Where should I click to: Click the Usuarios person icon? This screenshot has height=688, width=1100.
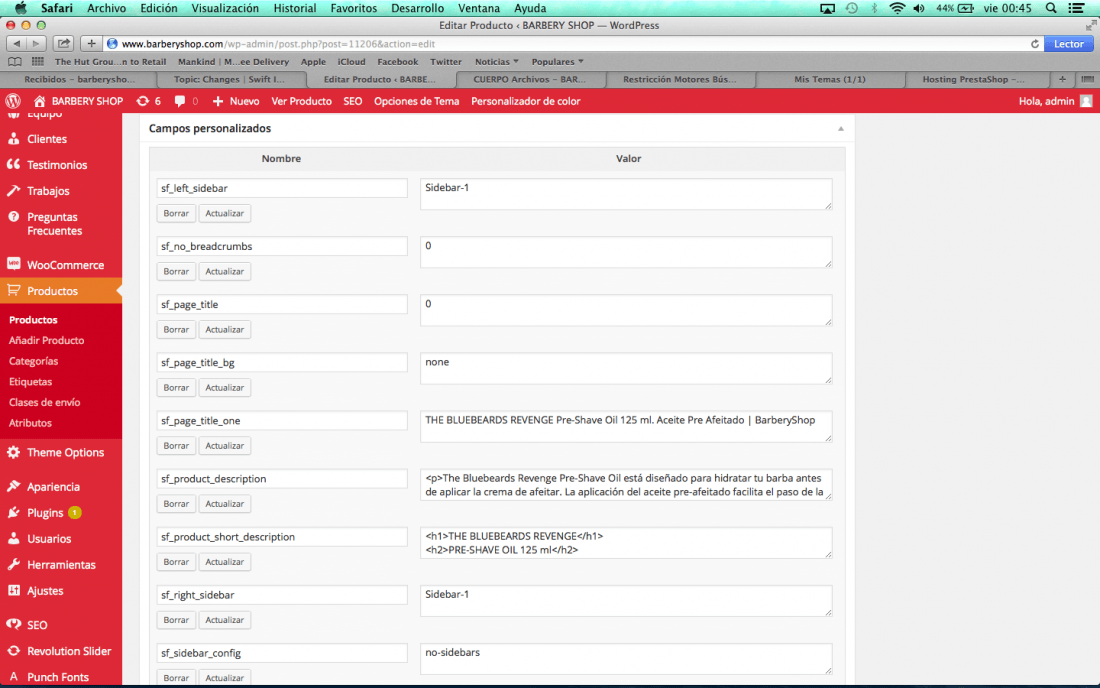13,539
